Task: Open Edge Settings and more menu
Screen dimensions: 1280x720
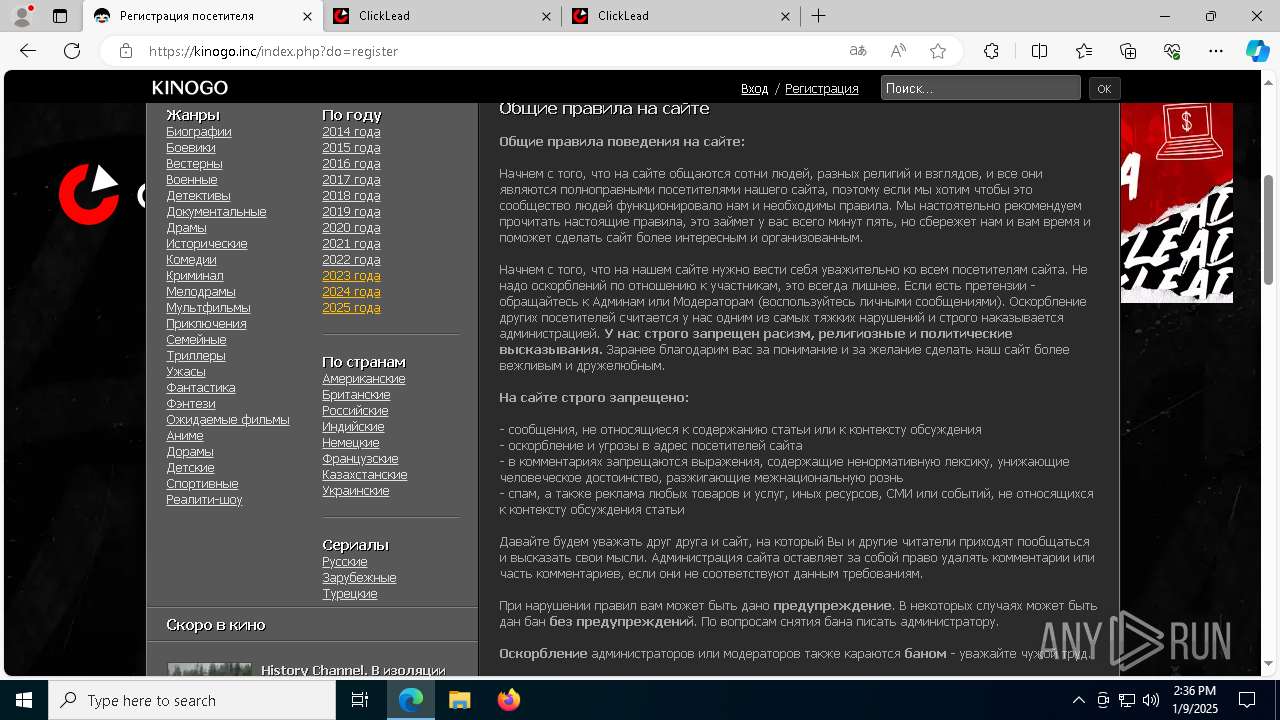Action: click(x=1216, y=51)
